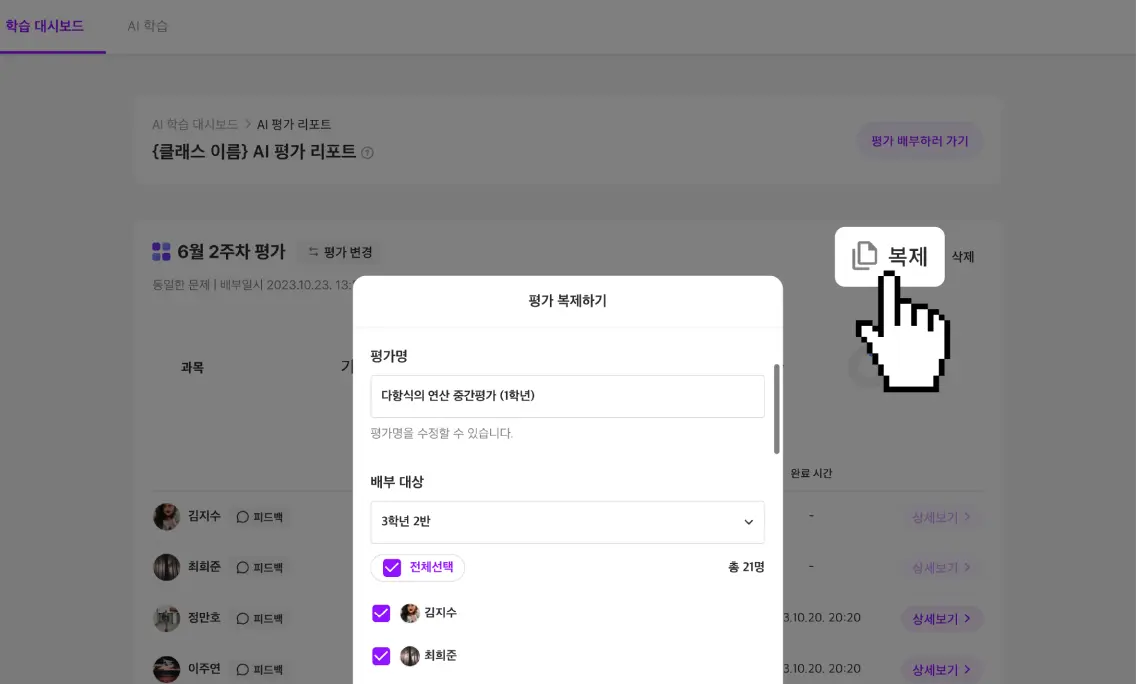
Task: Uncheck 김지수 in the copy dialog
Action: coord(381,613)
